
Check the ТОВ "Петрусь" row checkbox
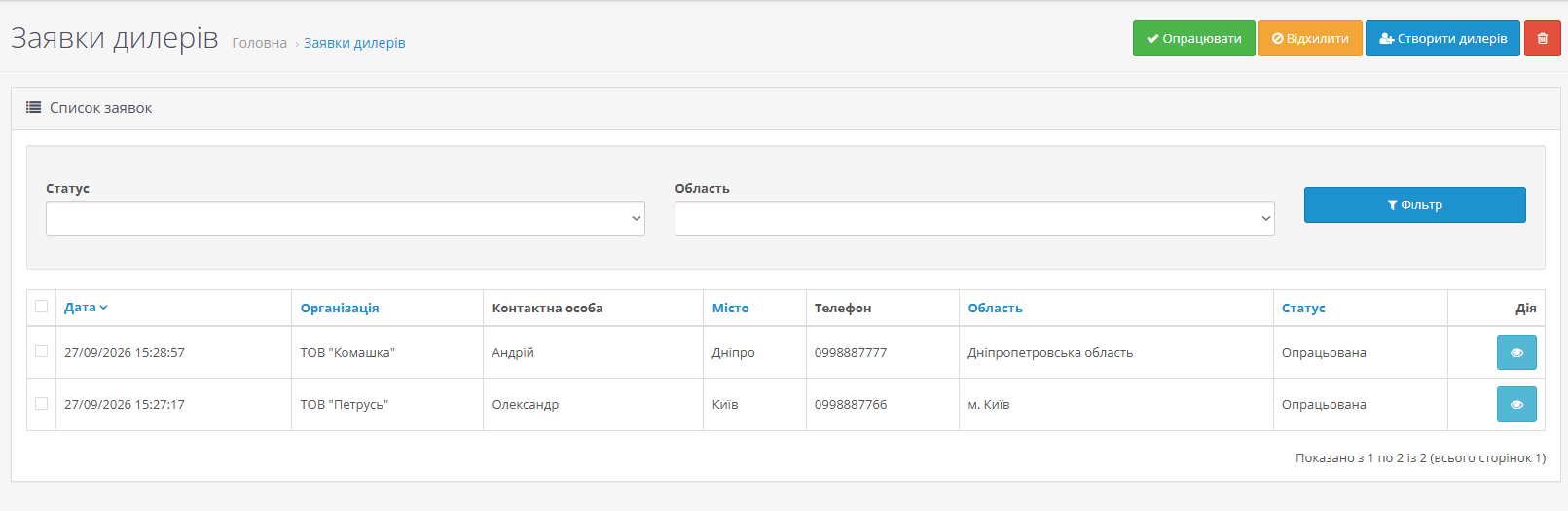[41, 403]
